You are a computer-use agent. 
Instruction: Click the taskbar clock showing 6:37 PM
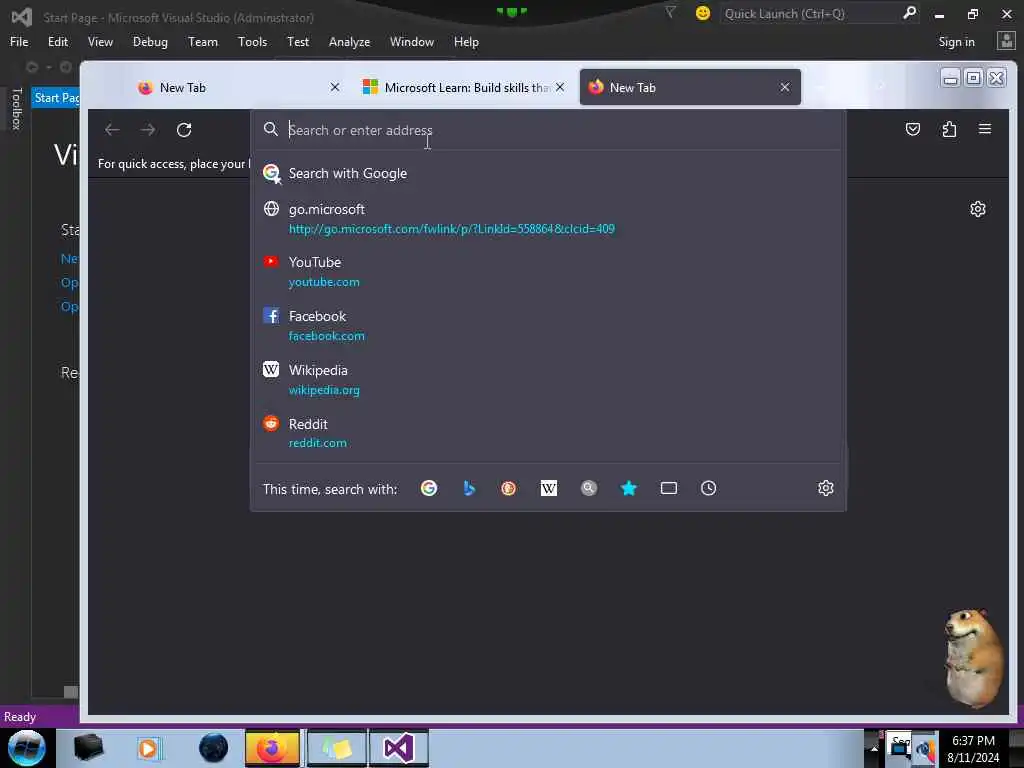click(973, 748)
